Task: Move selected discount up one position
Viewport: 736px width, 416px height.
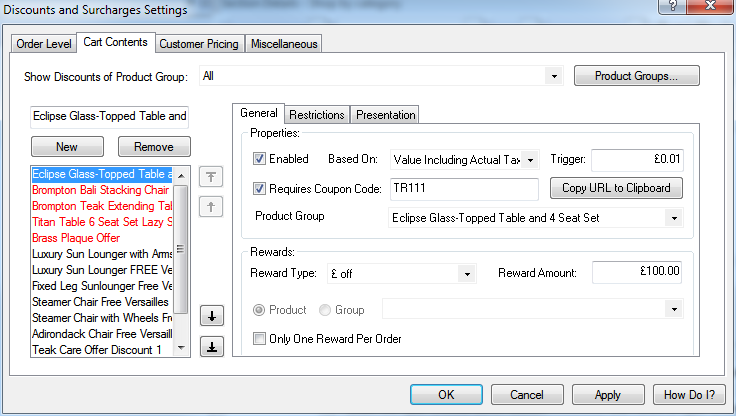Action: 211,207
